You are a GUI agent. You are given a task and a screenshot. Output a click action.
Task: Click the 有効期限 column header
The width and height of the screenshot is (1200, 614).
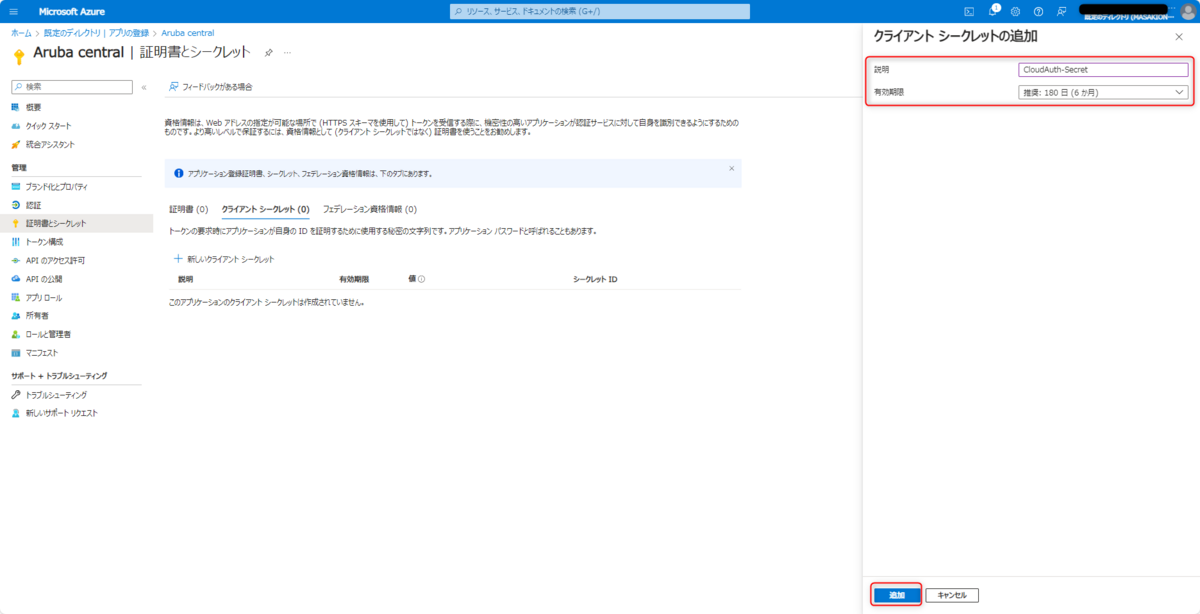[x=354, y=279]
